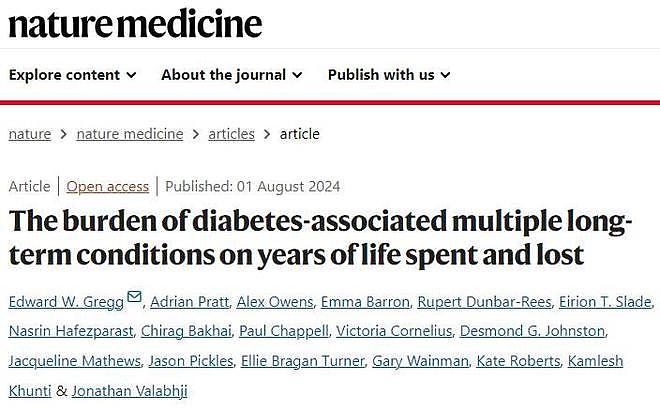
Task: Select author Adrian Pratt
Action: pyautogui.click(x=189, y=302)
